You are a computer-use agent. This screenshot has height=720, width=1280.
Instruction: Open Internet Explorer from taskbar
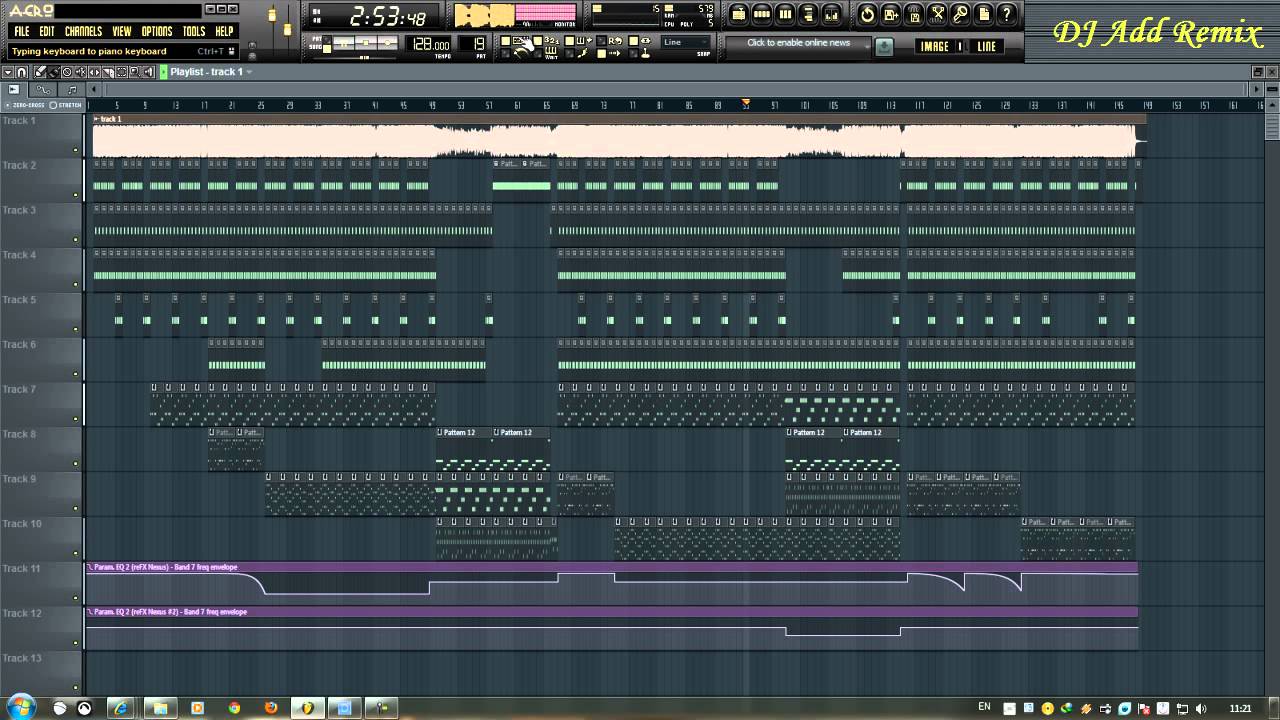click(122, 708)
